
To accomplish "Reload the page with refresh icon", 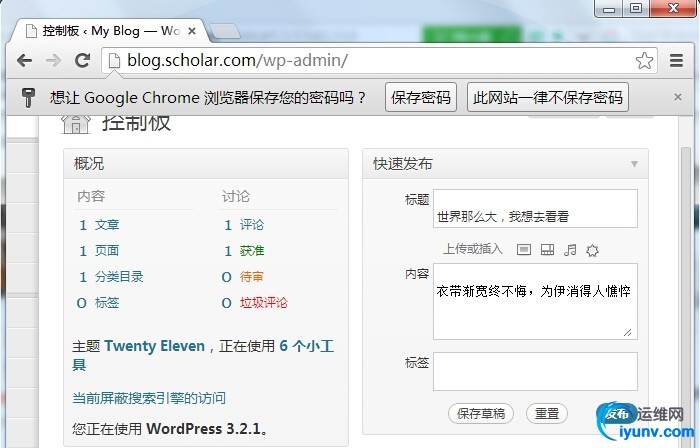I will 83,60.
